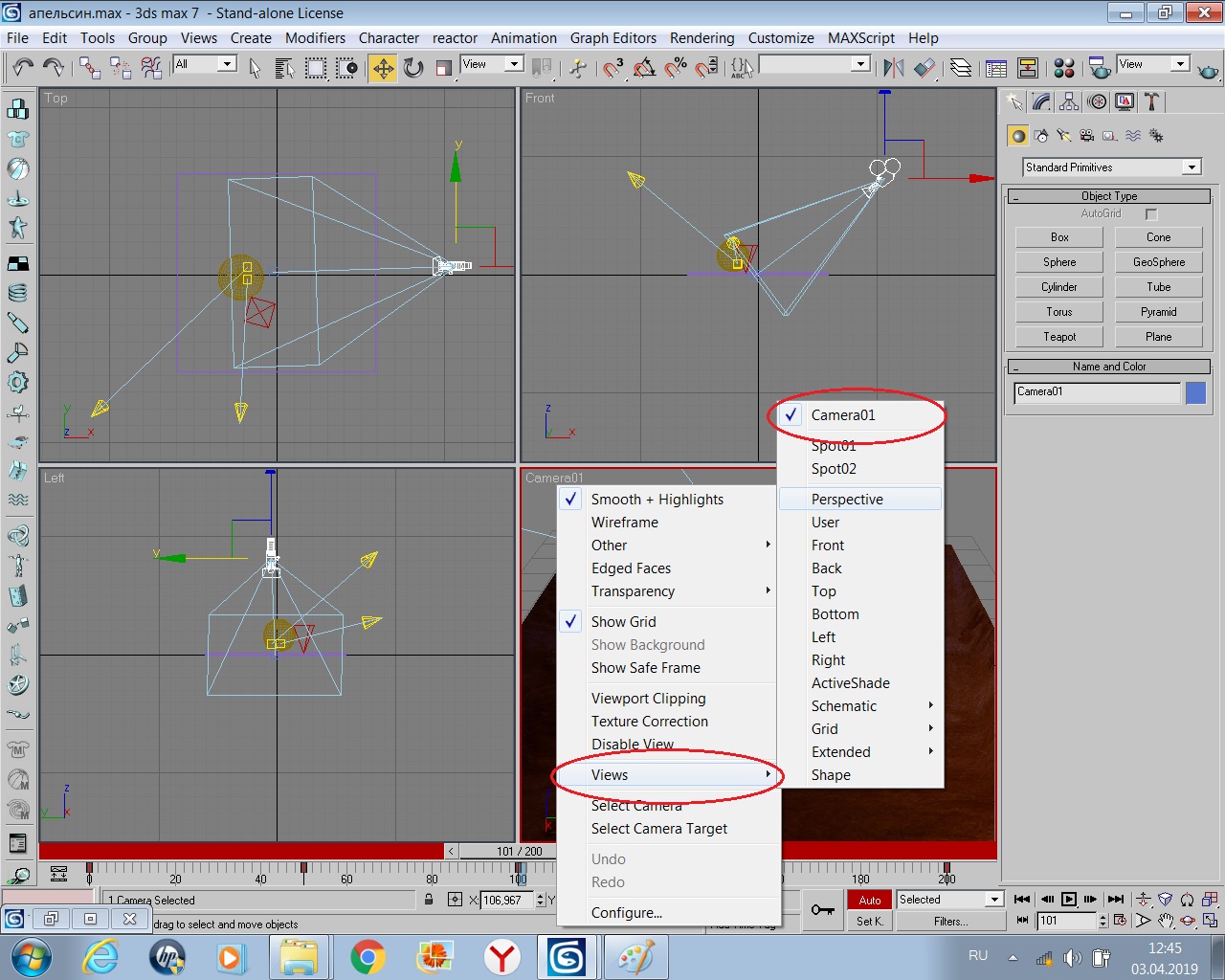Undo the last action with the toolbar arrow
The width and height of the screenshot is (1225, 980).
pyautogui.click(x=23, y=67)
